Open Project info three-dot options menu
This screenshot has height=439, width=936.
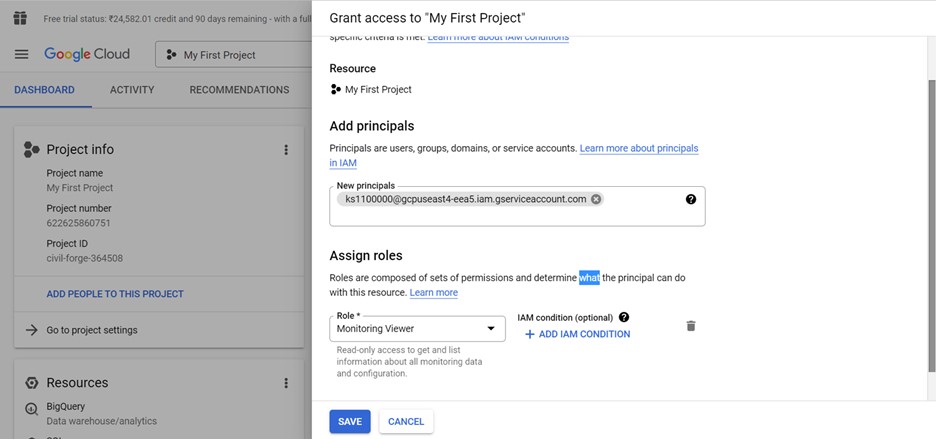coord(285,150)
